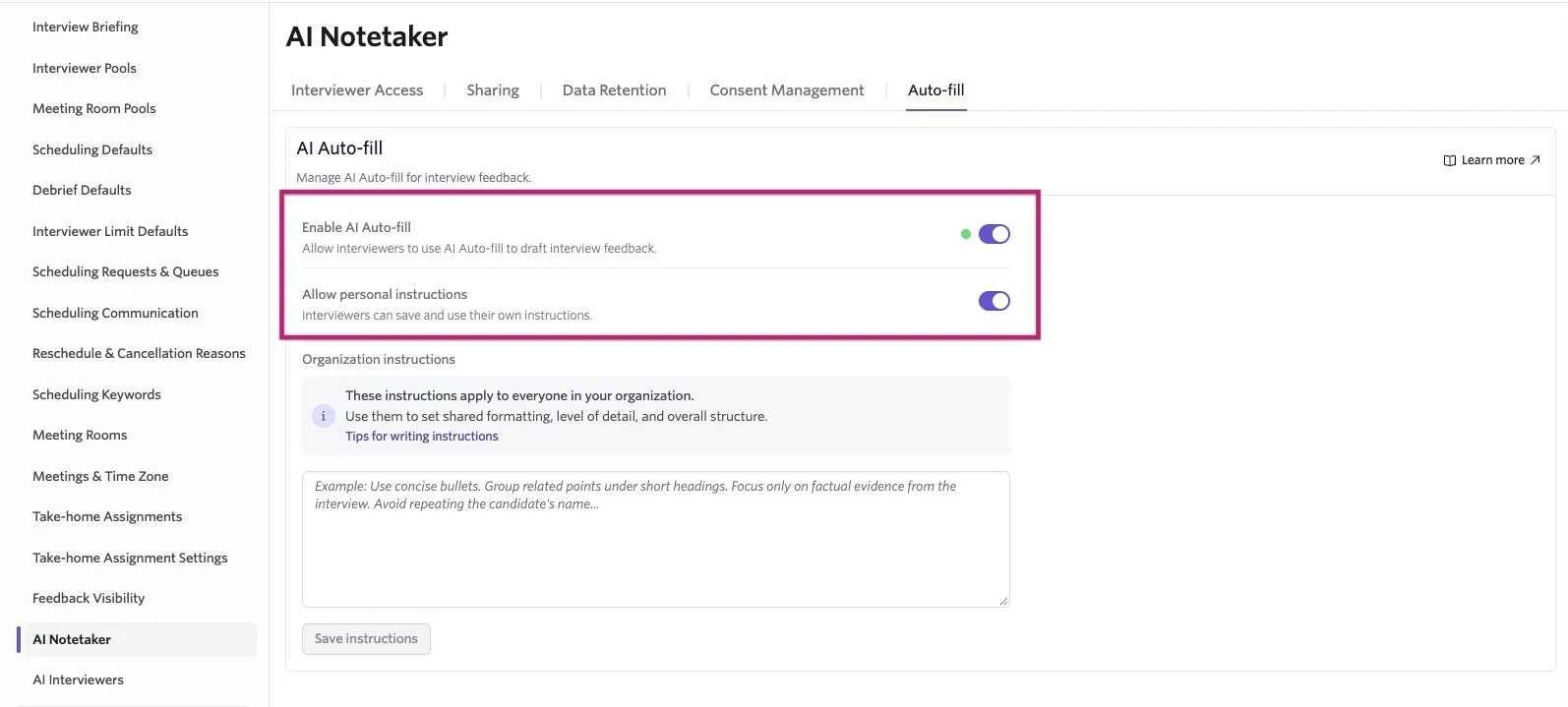Open the Learn more link

coord(1491,160)
